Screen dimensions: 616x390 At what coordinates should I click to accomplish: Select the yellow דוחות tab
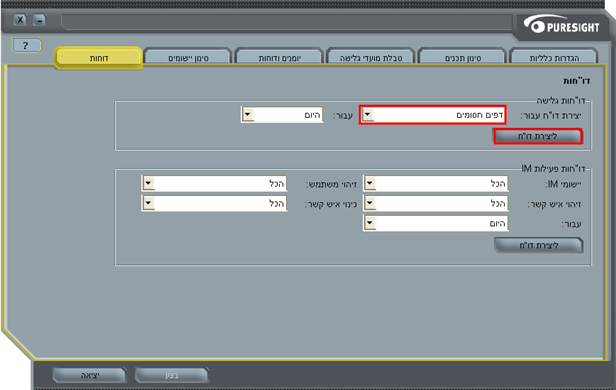pos(99,58)
